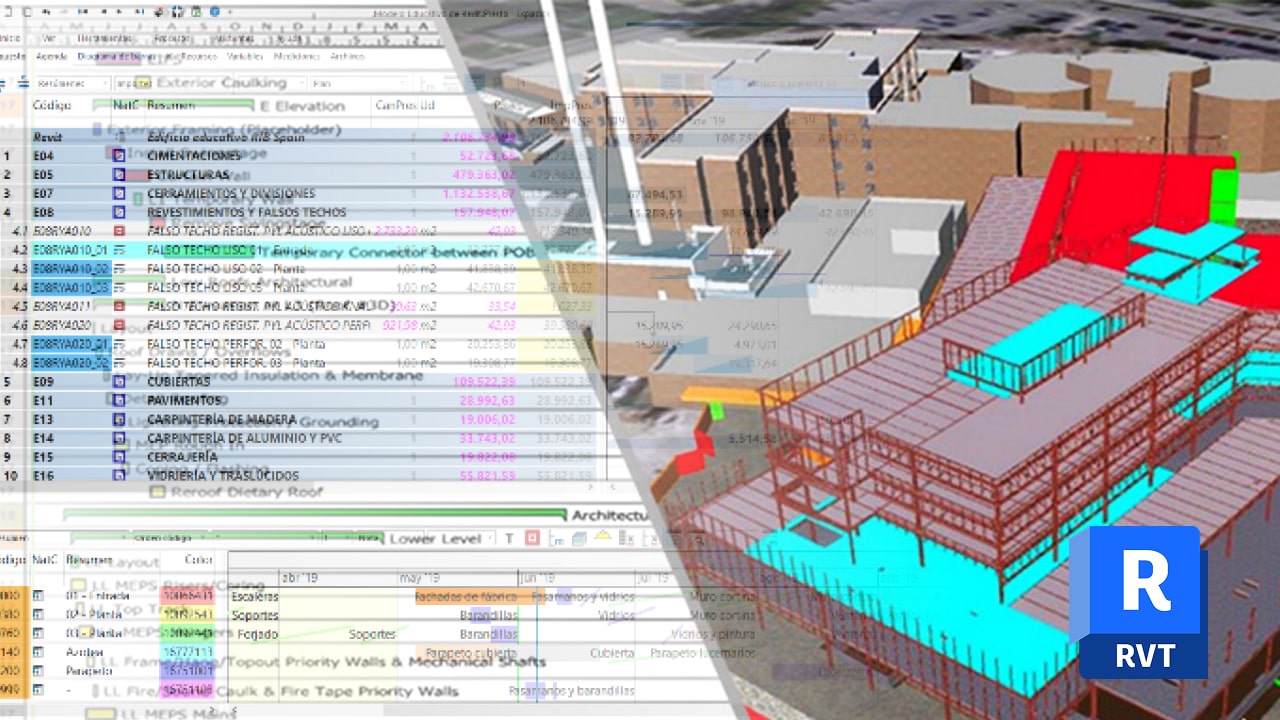Switch to the Agenda tab
The width and height of the screenshot is (1280, 720).
(x=51, y=57)
